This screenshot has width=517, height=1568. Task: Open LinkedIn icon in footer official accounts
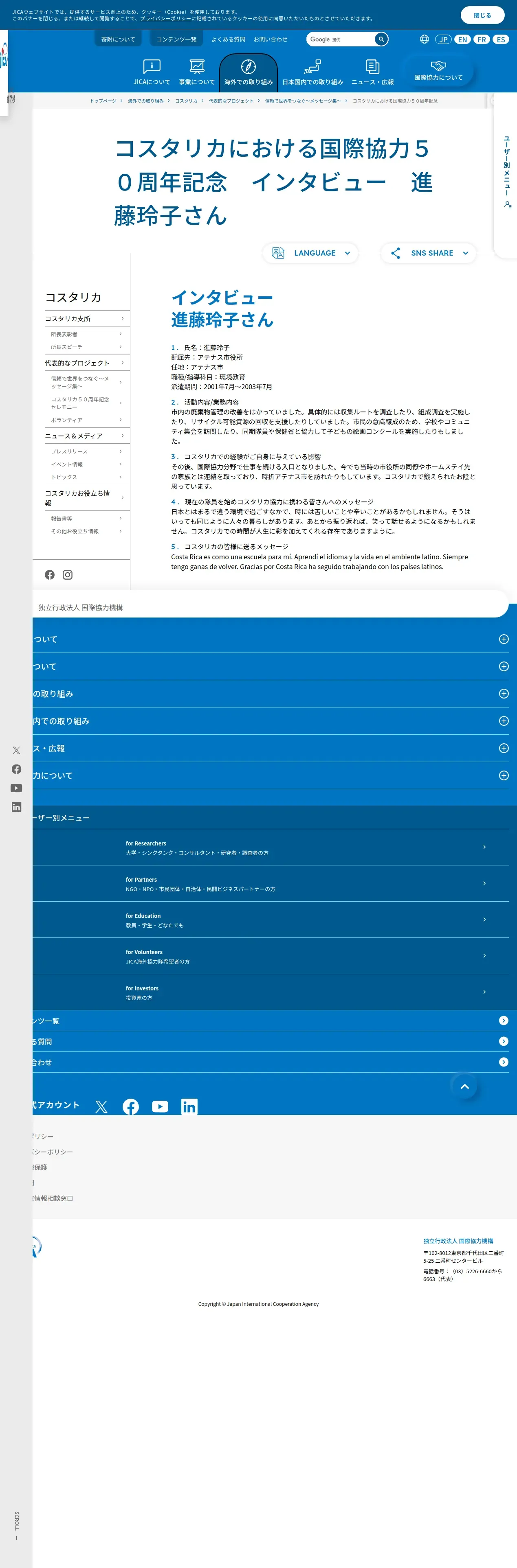(189, 1107)
